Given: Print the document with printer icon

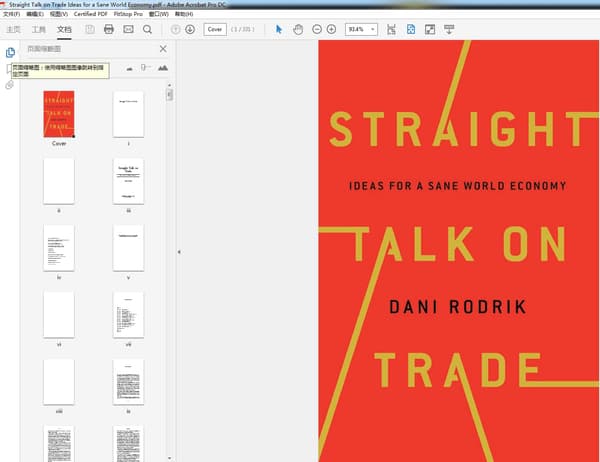Looking at the screenshot, I should point(109,29).
